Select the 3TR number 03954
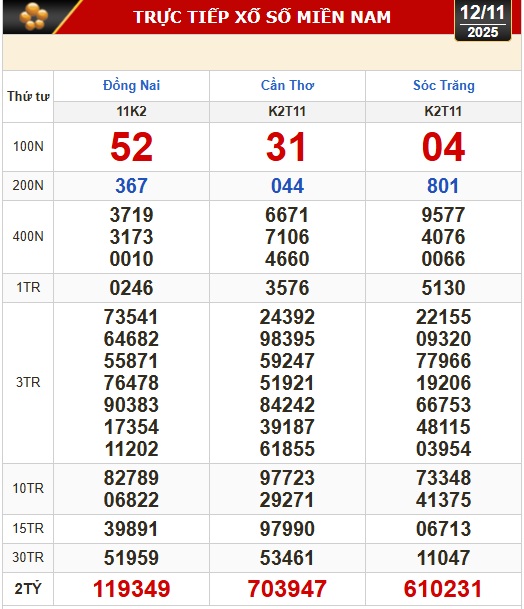Viewport: 524px width, 609px height. [x=443, y=449]
